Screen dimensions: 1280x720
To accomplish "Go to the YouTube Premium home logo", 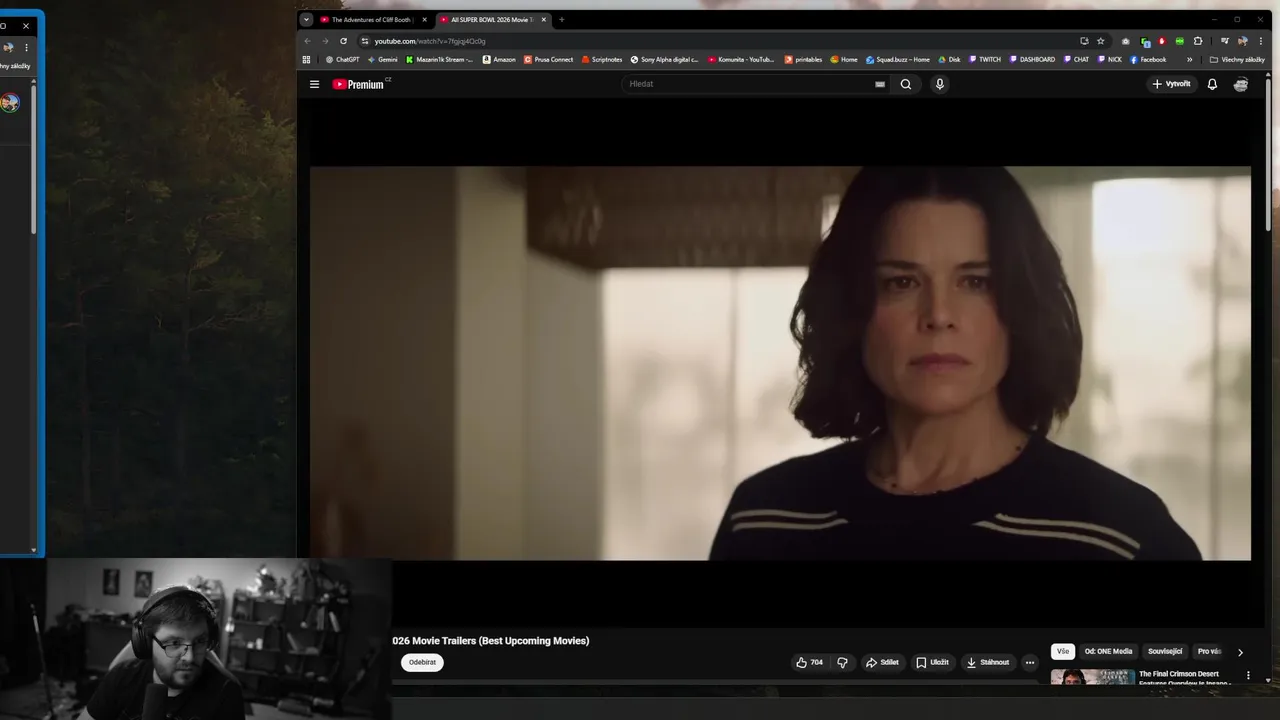I will tap(360, 84).
